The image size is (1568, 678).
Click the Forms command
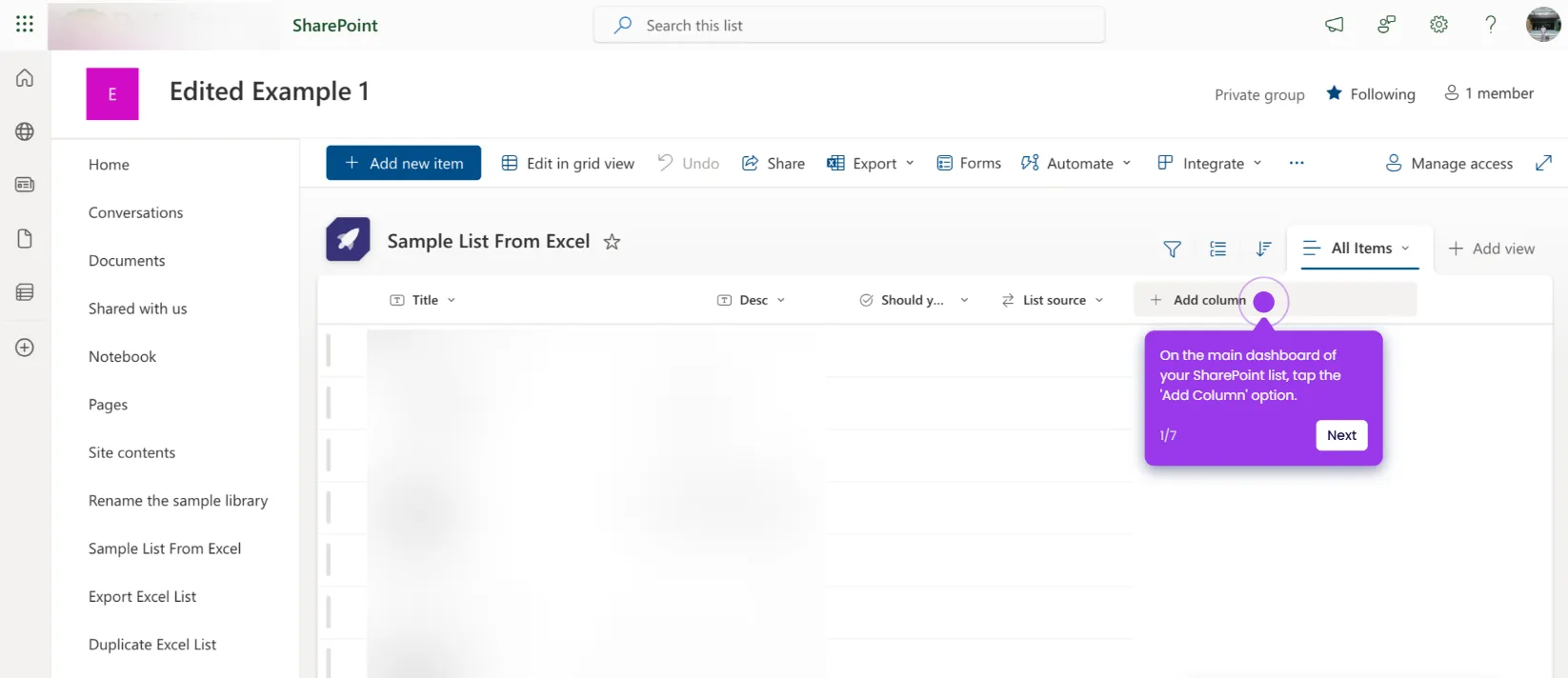(x=969, y=163)
